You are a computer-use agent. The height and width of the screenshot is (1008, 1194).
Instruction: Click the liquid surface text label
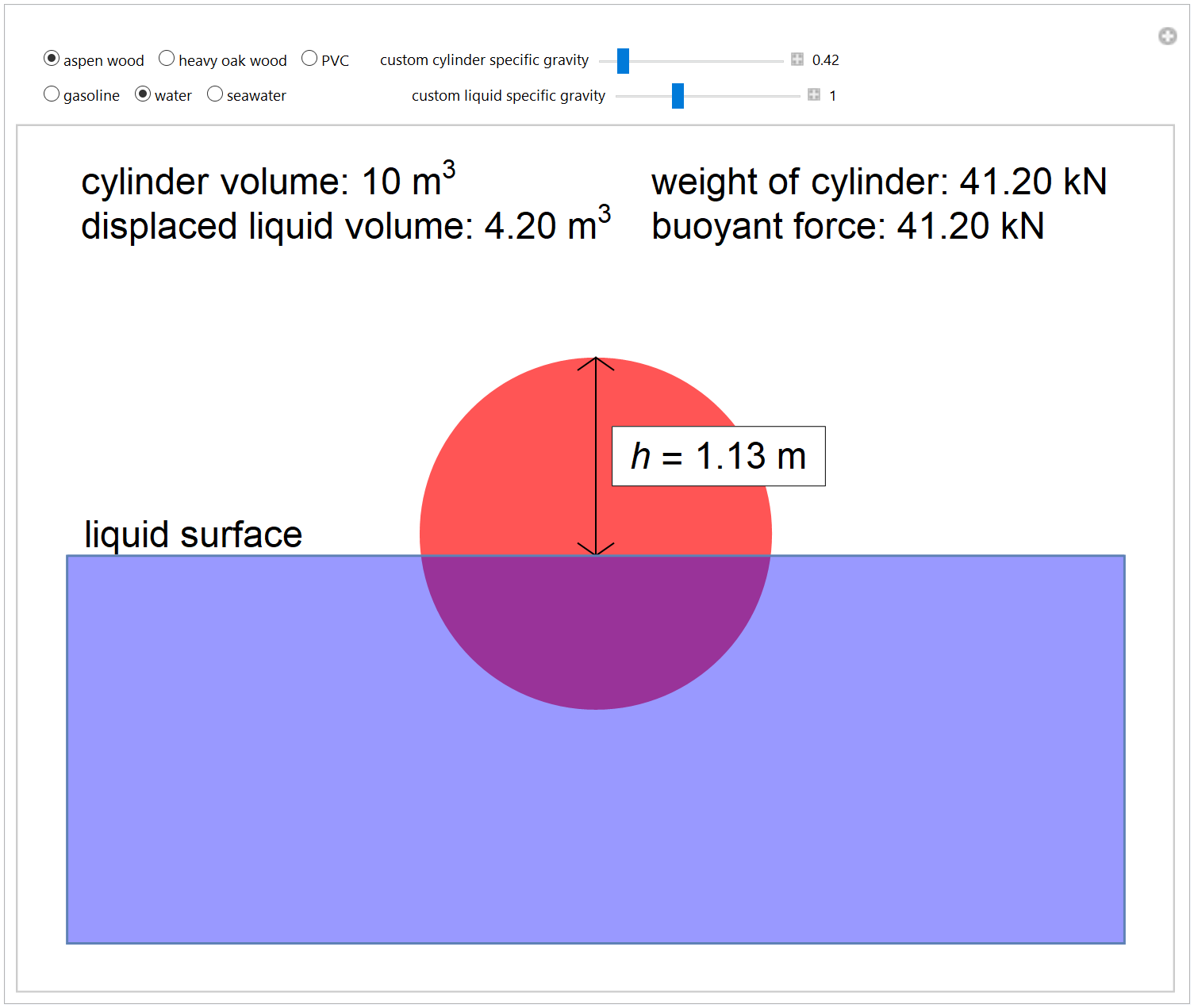(193, 535)
